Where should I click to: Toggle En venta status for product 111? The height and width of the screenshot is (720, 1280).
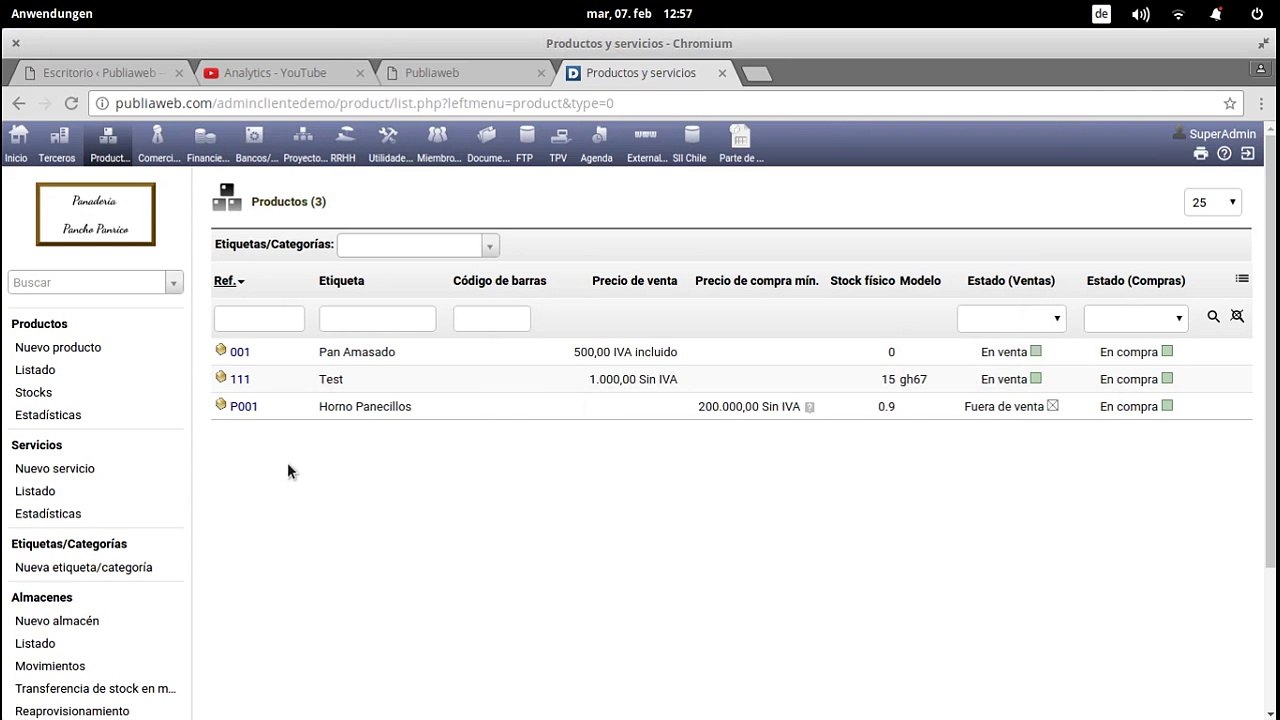pyautogui.click(x=1036, y=379)
